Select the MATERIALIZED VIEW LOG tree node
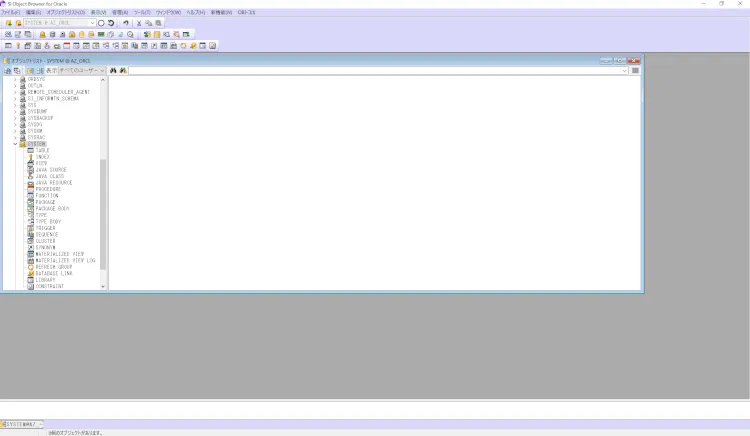This screenshot has height=436, width=750. [x=65, y=261]
